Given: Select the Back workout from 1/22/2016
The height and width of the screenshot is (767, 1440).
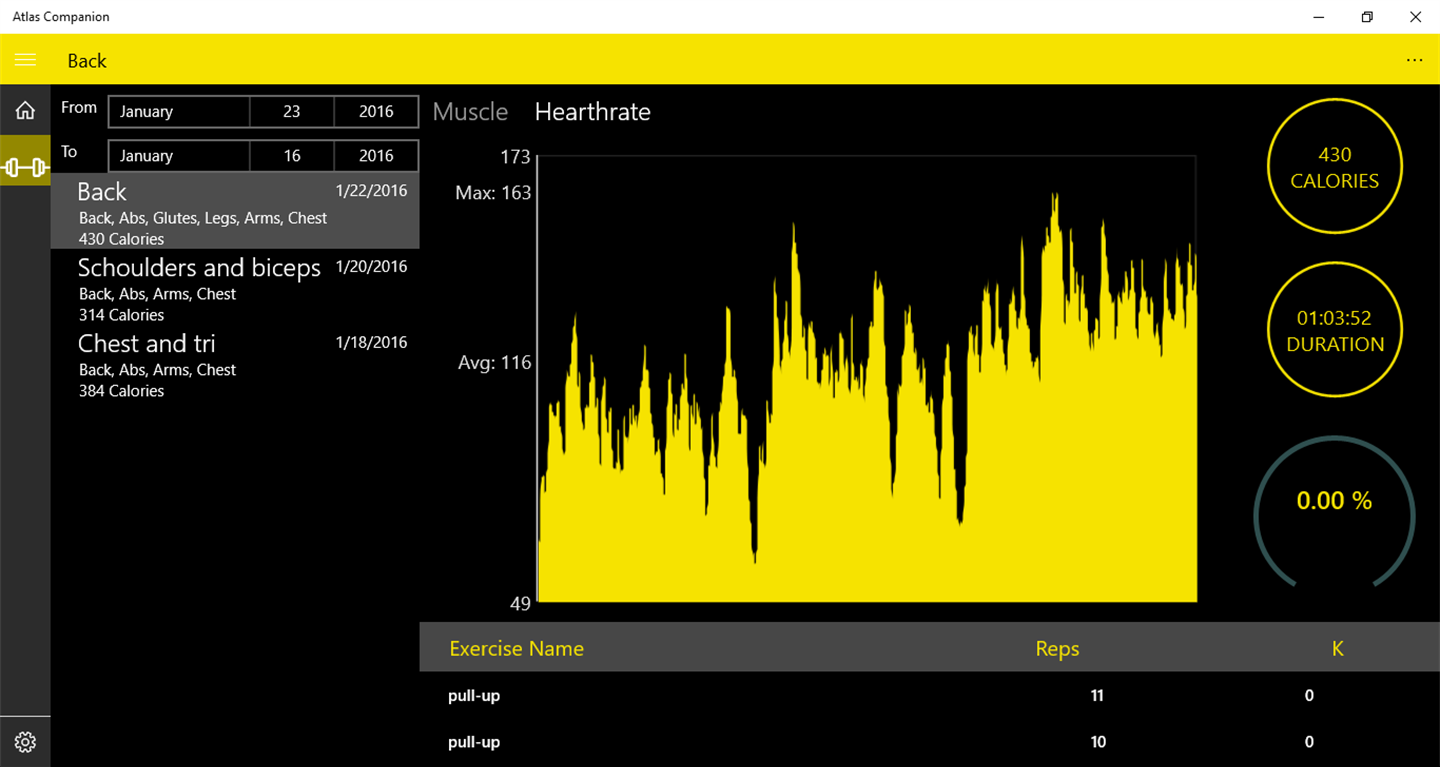Looking at the screenshot, I should coord(235,211).
